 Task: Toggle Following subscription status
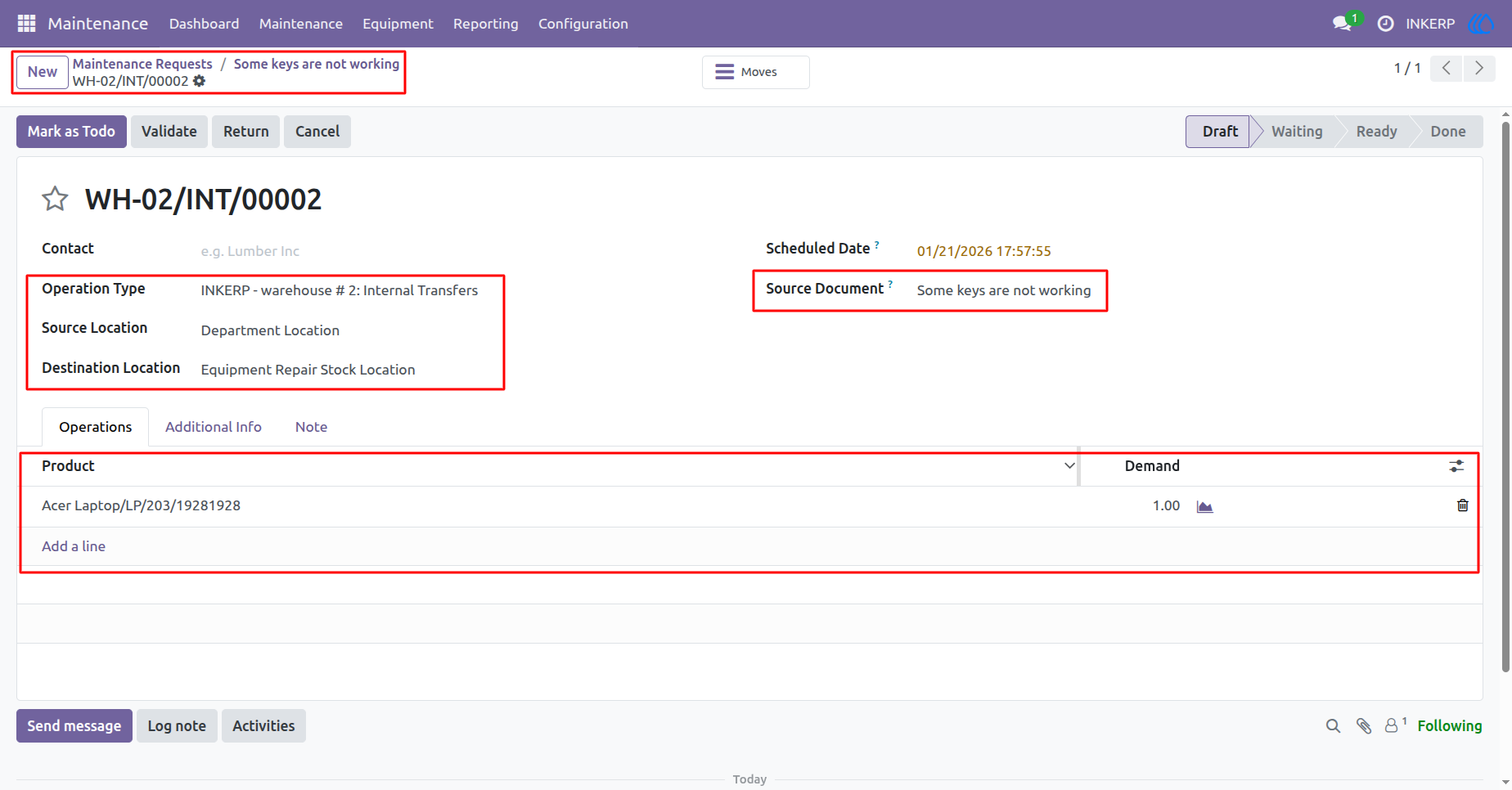[1449, 725]
